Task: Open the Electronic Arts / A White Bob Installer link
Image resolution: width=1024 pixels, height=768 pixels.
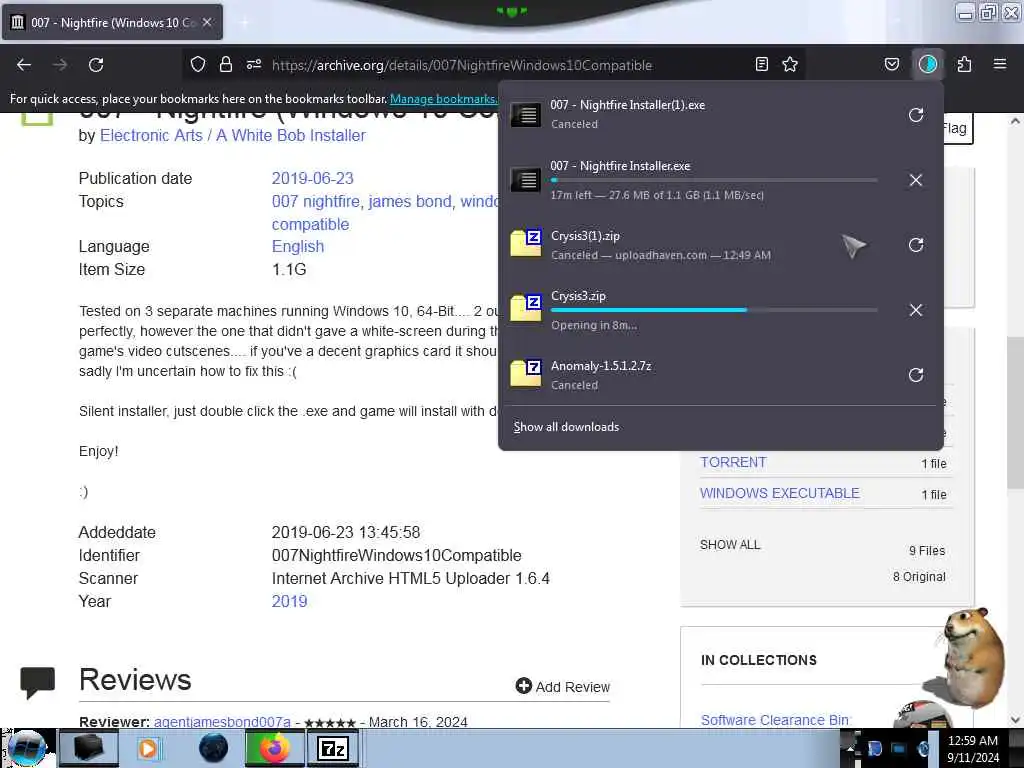Action: pos(232,135)
